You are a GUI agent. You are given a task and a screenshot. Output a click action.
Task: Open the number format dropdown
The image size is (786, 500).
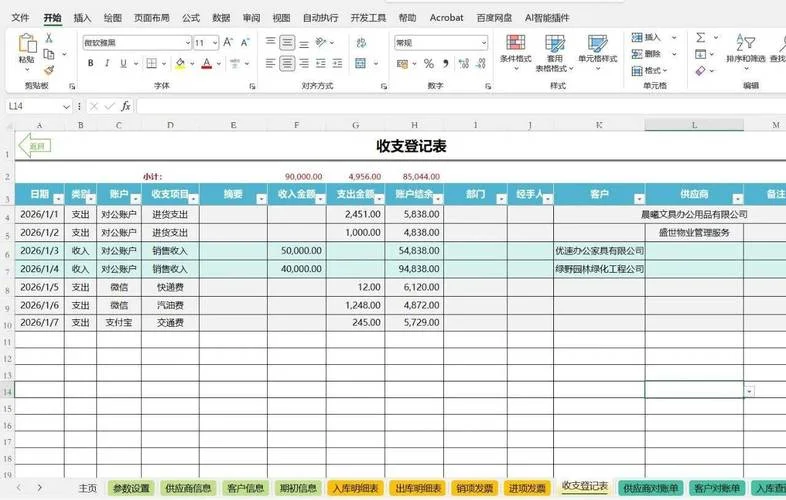click(483, 43)
